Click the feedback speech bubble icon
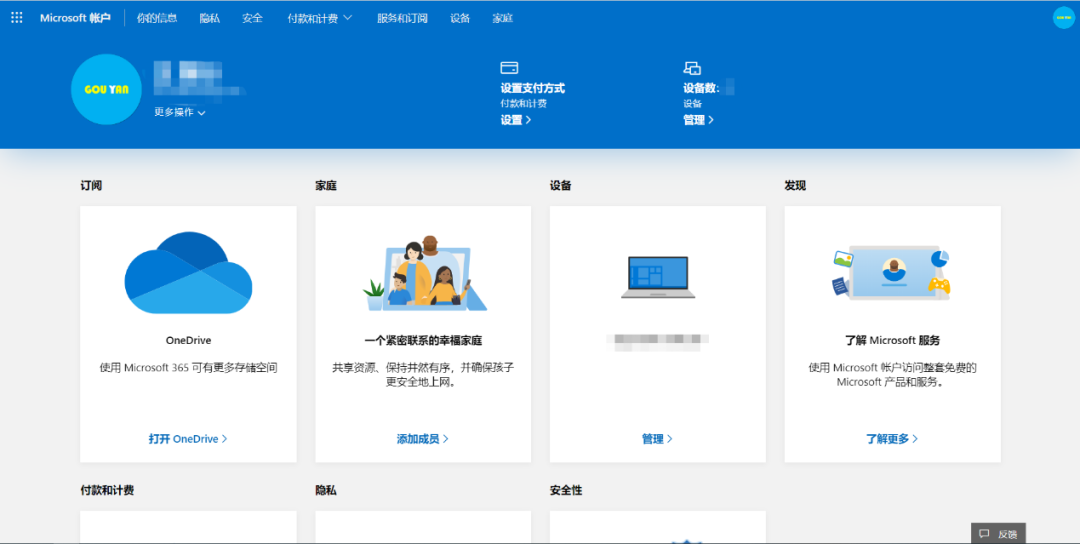1080x544 pixels. (984, 534)
